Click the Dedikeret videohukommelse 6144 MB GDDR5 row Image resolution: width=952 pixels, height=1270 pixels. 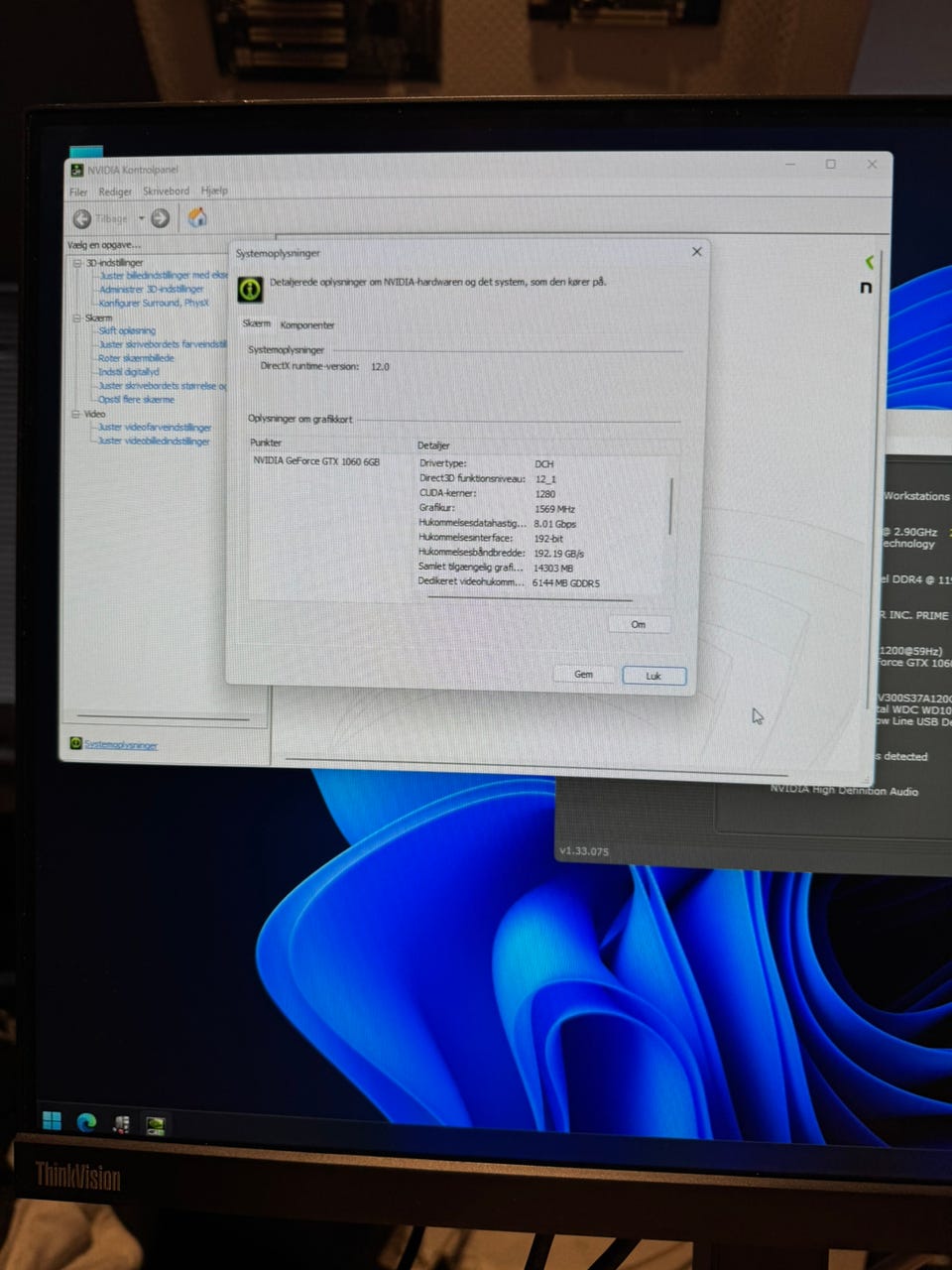[543, 582]
